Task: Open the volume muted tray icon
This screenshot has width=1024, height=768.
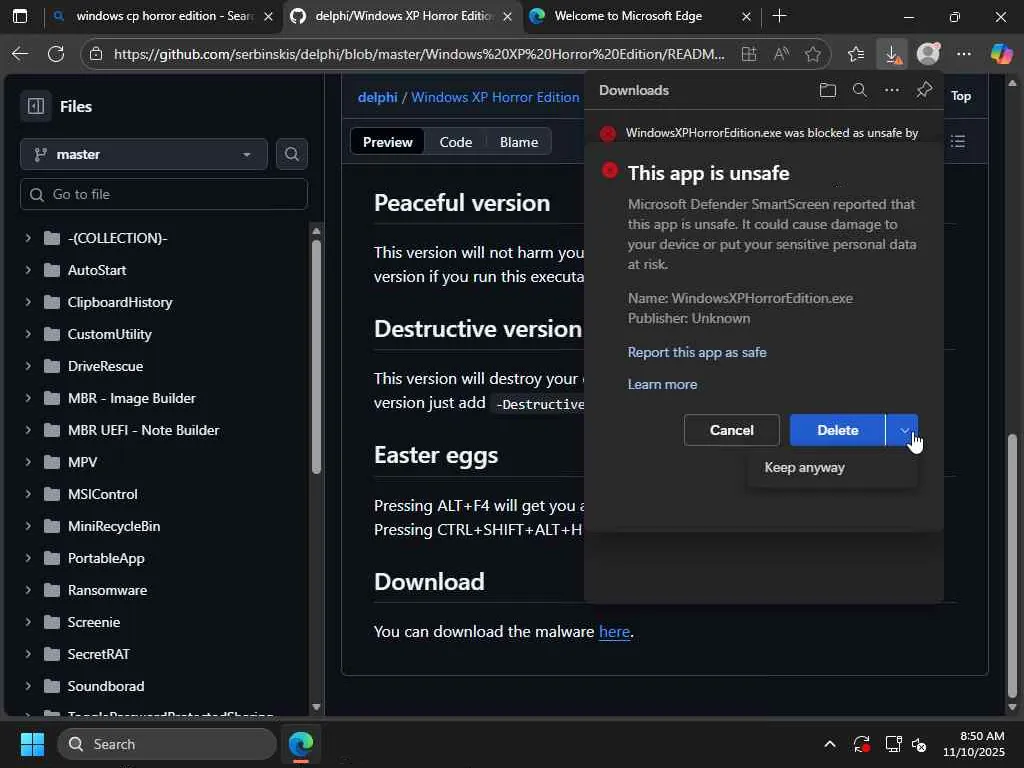Action: coord(920,744)
